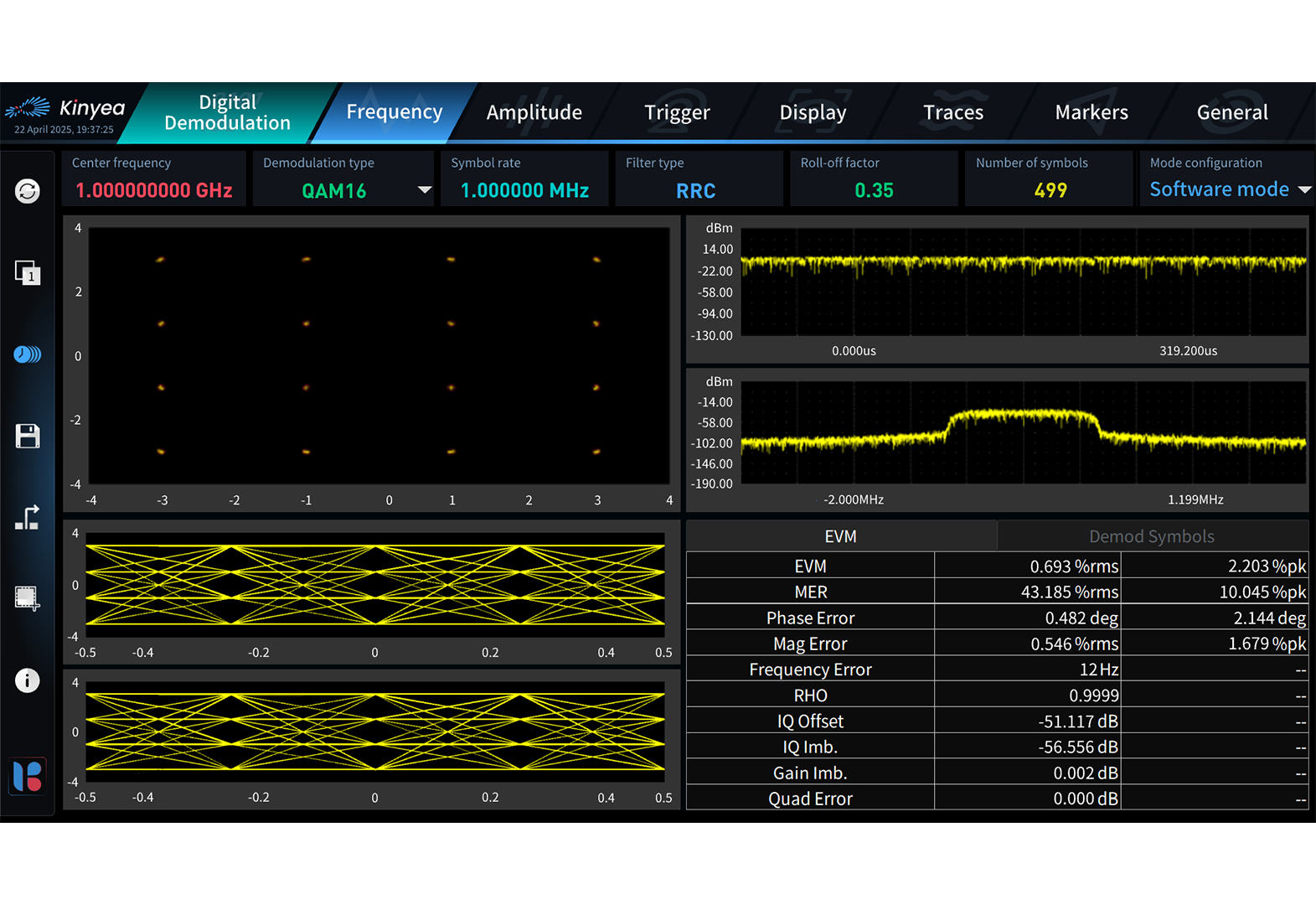Open the QAM16 demodulation type selector

click(334, 191)
